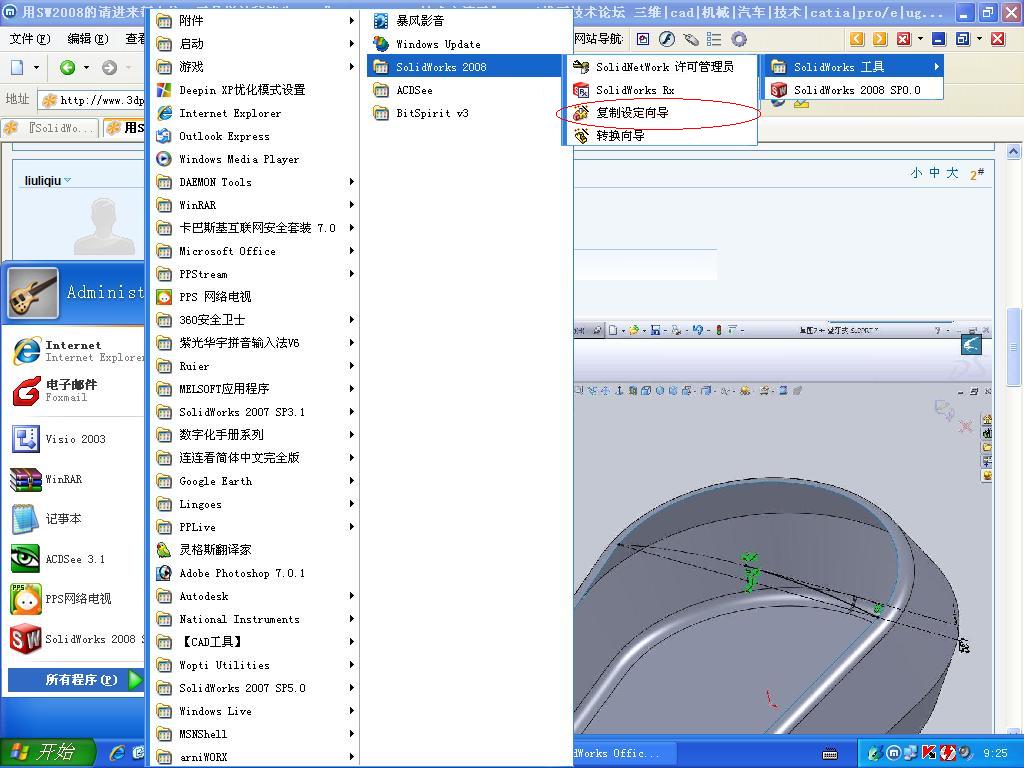Expand 360安全卫士 folder

coord(255,320)
